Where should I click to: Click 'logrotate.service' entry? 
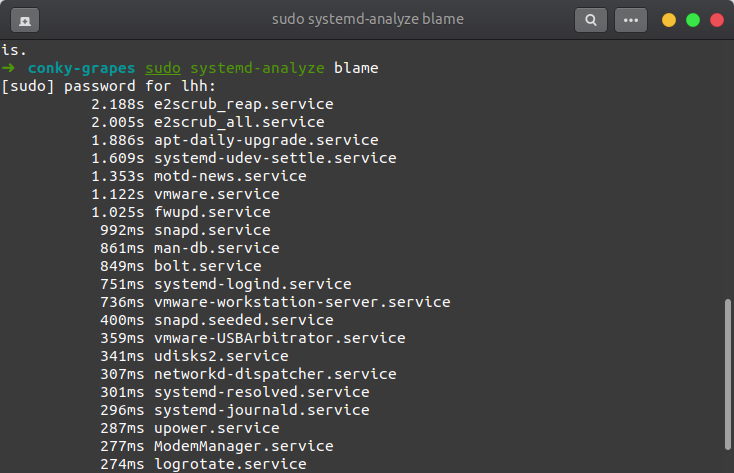point(230,464)
